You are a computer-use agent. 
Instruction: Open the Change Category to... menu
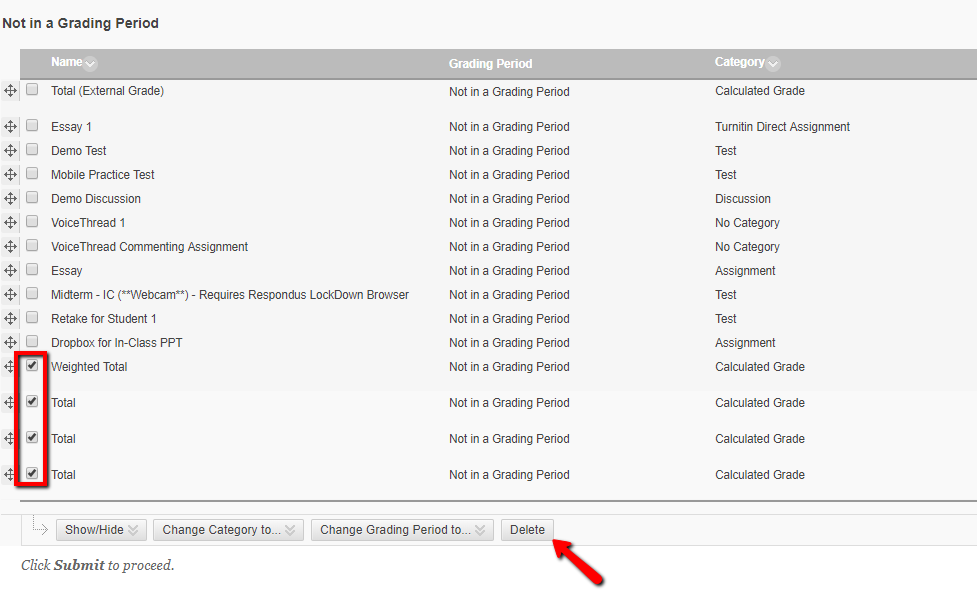click(228, 530)
